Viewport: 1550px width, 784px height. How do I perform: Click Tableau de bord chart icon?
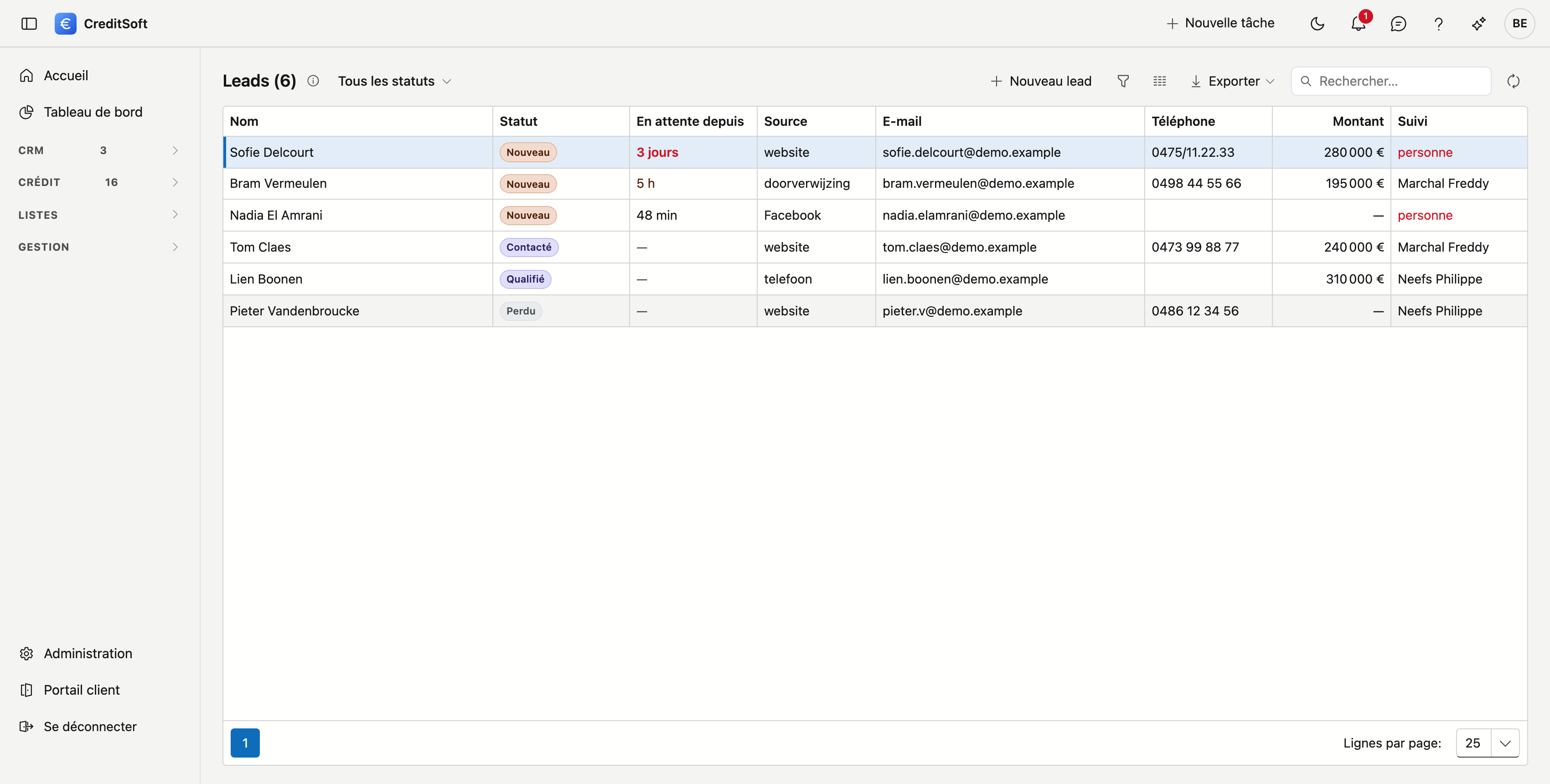pos(26,112)
